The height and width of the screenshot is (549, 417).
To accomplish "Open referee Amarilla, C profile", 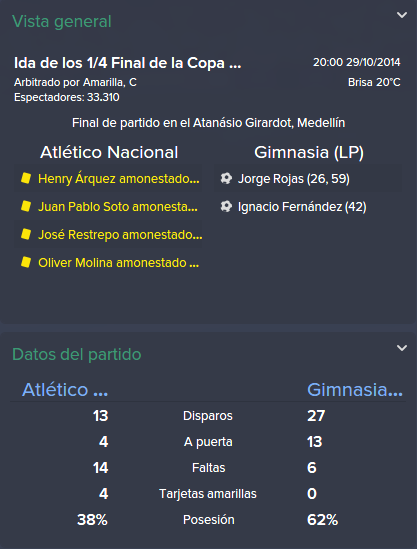I will (x=110, y=82).
